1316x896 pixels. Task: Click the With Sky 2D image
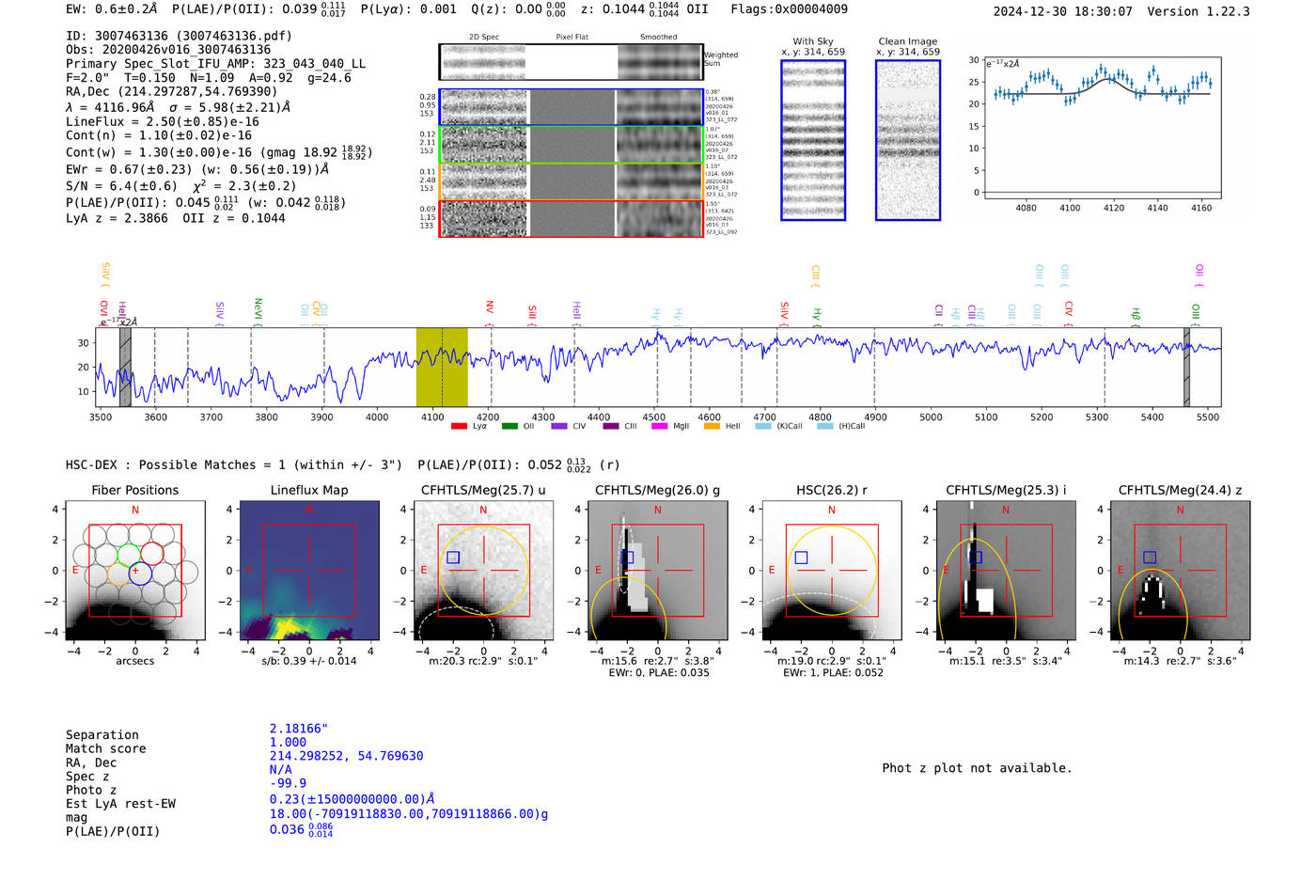coord(813,140)
